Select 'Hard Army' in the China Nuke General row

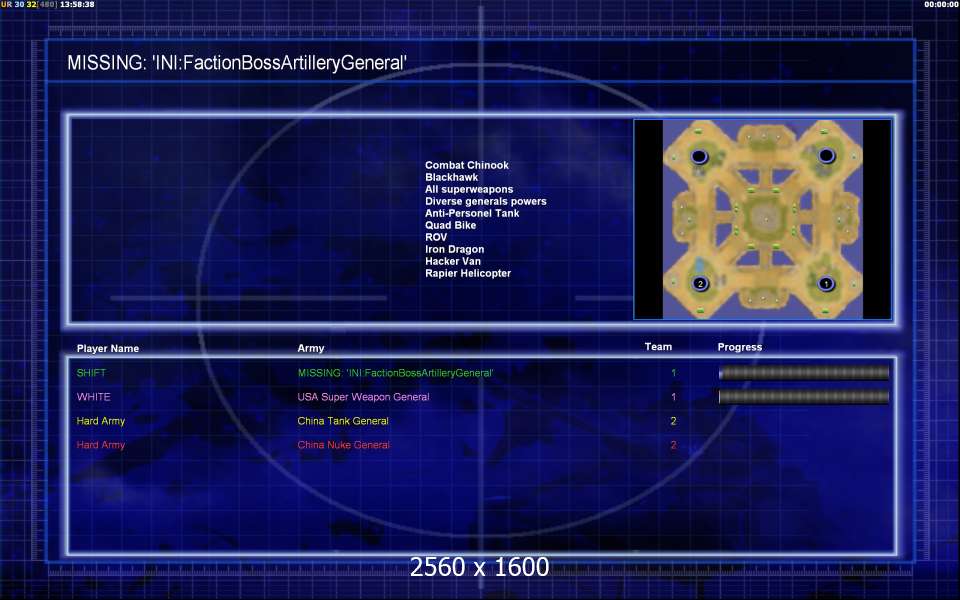100,445
